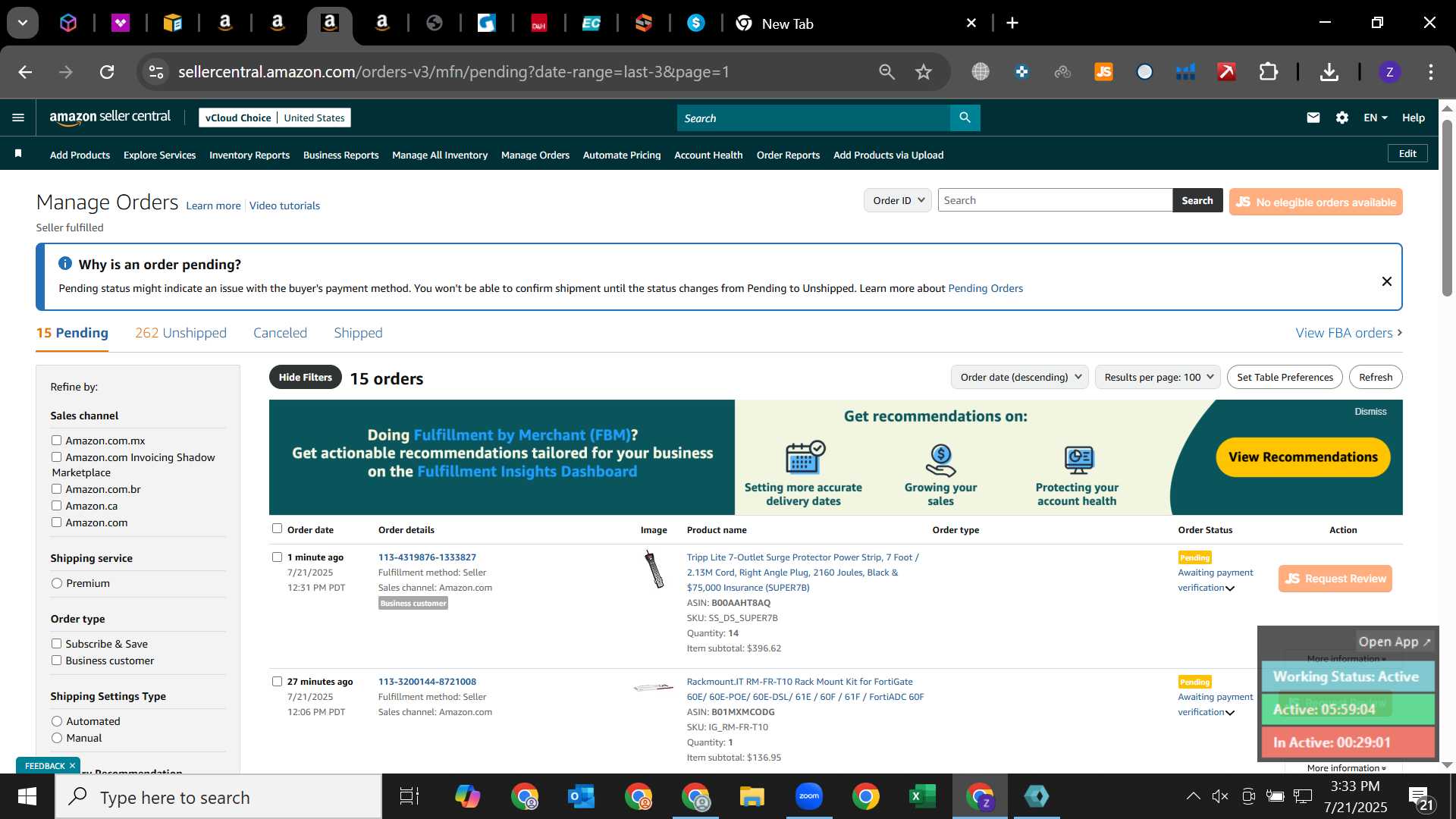
Task: Click the order search input field
Action: point(1055,200)
